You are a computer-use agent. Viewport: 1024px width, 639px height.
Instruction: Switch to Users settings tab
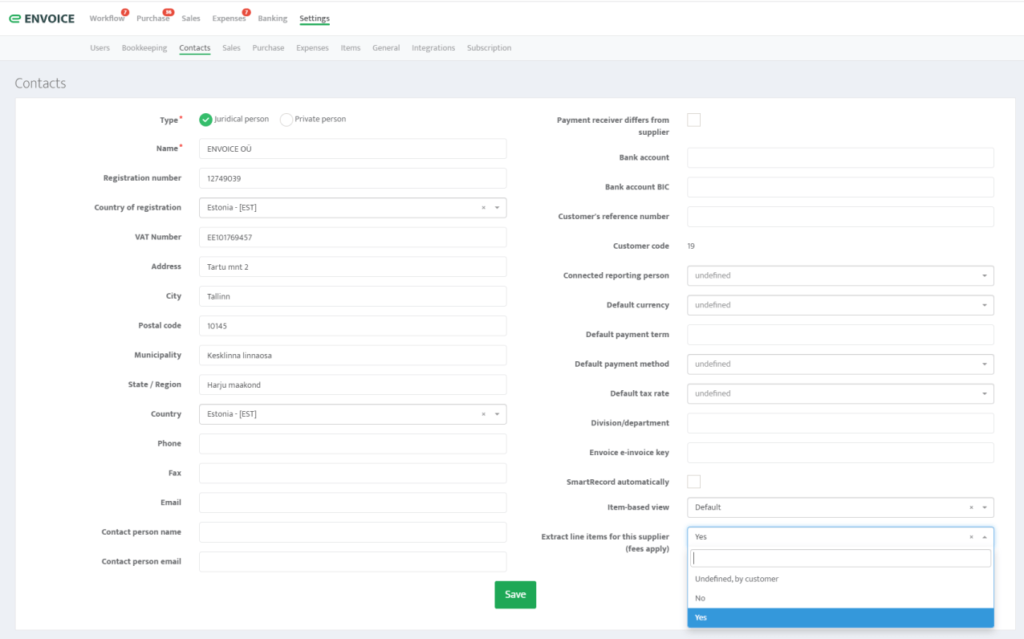point(100,48)
